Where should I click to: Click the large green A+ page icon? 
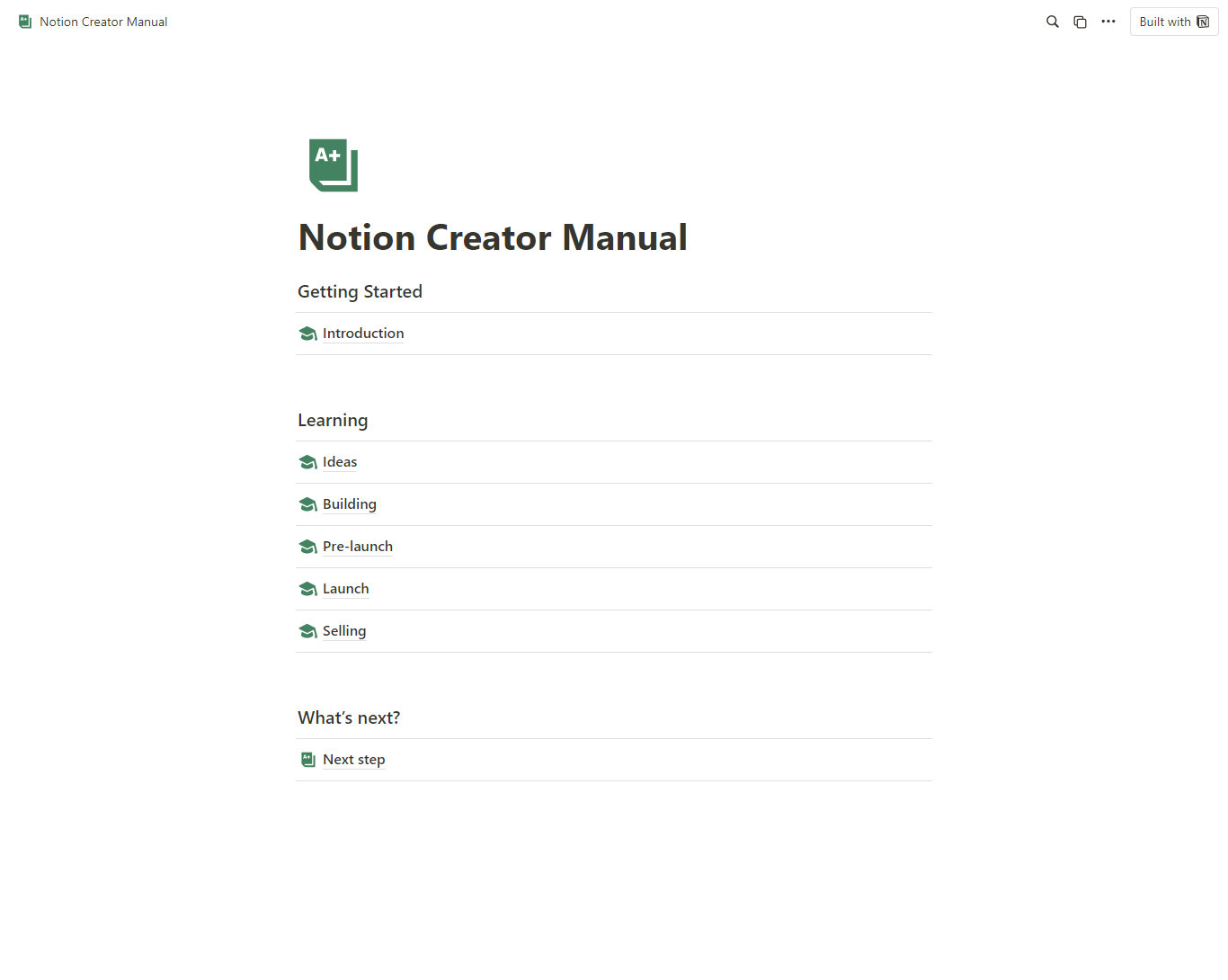[334, 165]
